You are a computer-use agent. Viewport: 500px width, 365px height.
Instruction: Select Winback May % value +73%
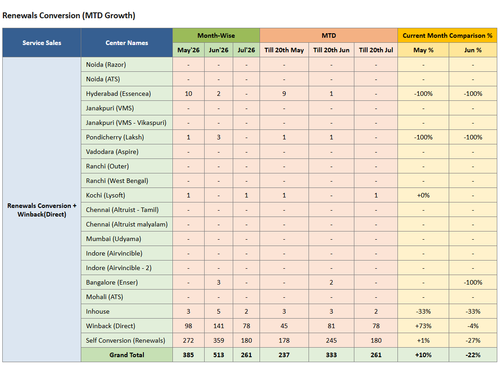[x=423, y=326]
